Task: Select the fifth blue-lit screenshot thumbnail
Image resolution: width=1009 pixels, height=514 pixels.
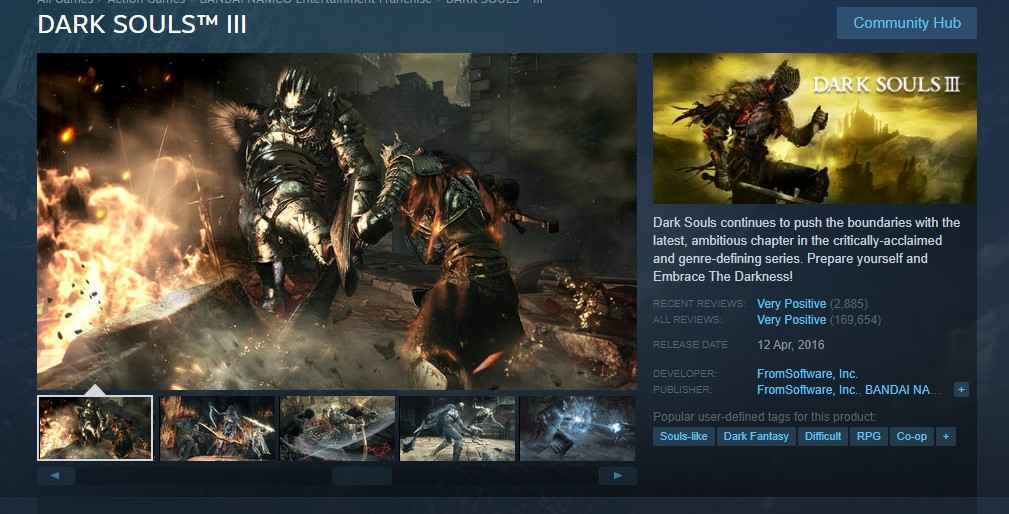Action: tap(577, 428)
